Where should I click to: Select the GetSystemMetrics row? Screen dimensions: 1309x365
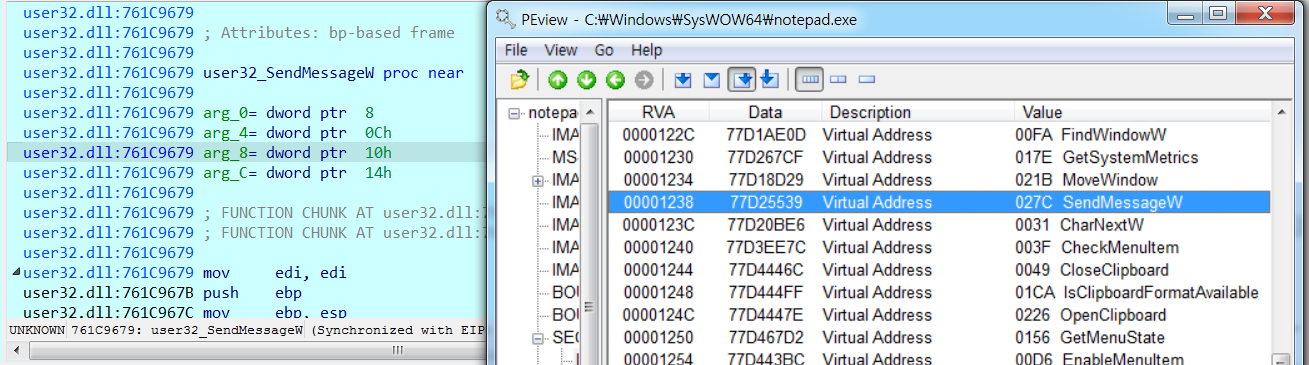(939, 158)
